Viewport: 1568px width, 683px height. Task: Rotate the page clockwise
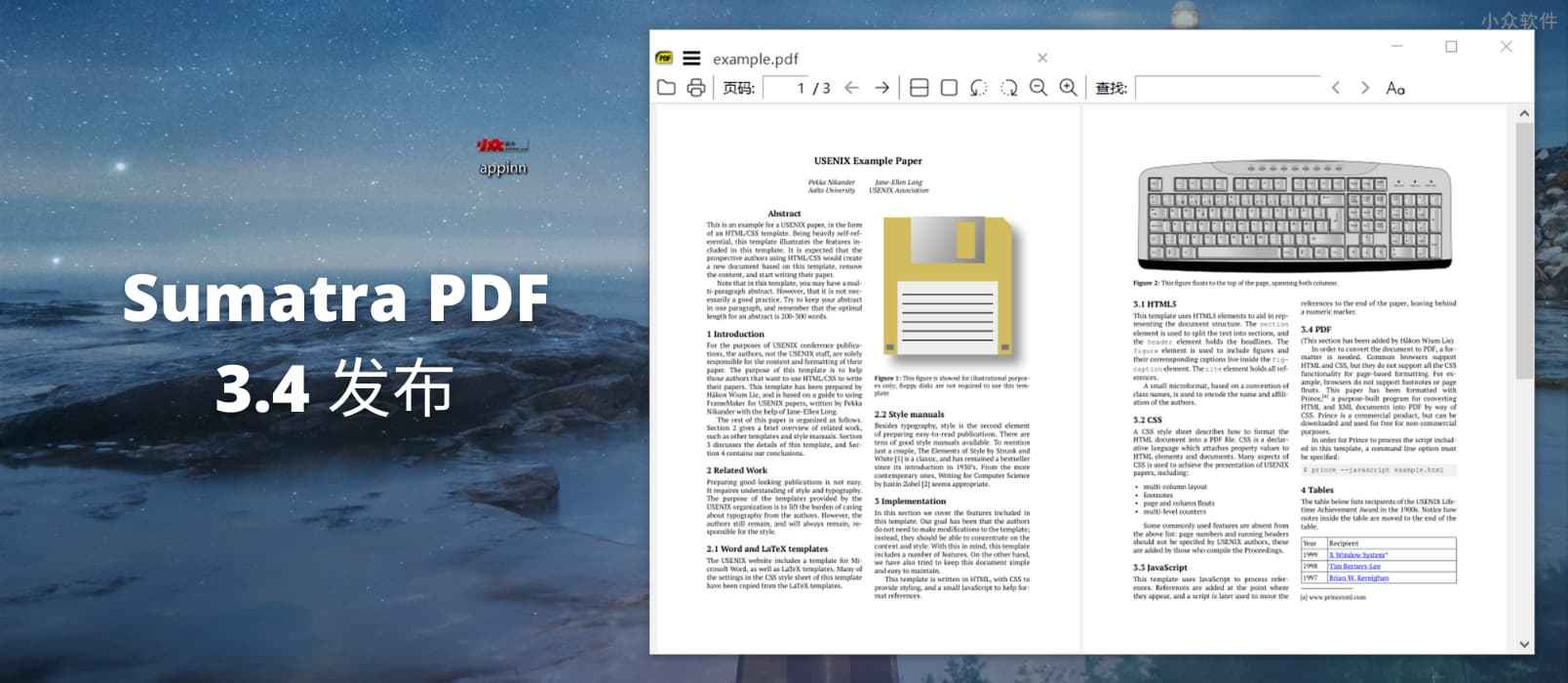pos(1008,88)
